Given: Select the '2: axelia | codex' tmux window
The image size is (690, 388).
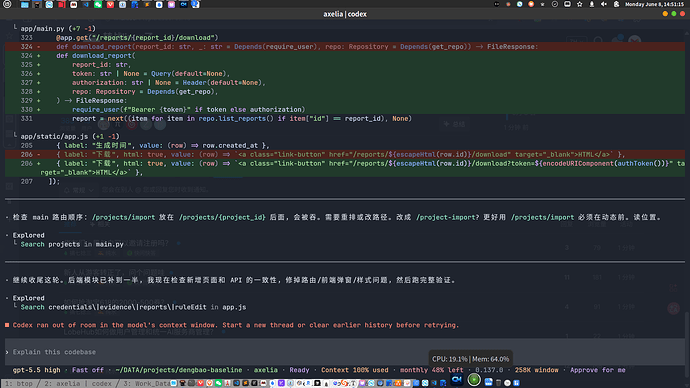Looking at the screenshot, I should [78, 384].
